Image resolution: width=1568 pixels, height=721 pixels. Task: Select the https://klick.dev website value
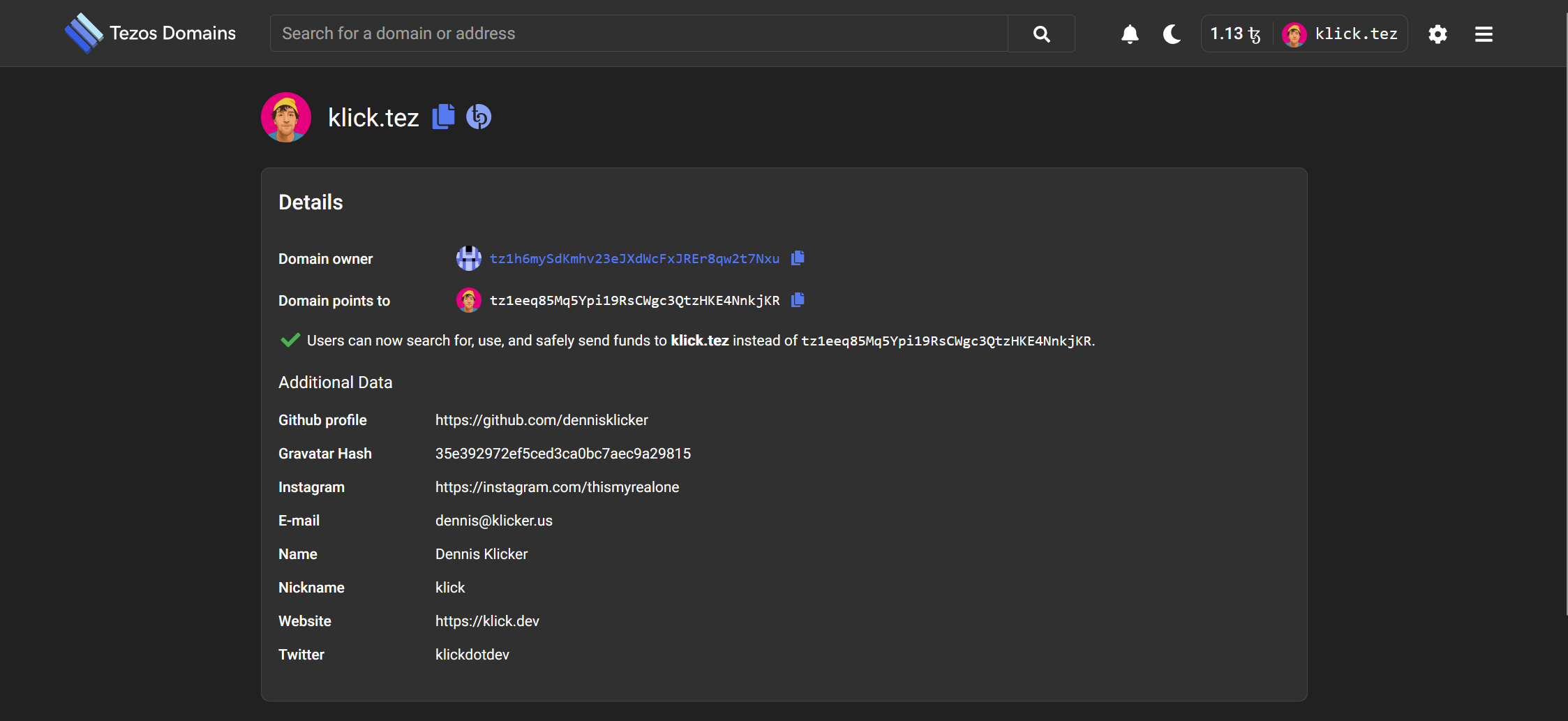tap(487, 621)
